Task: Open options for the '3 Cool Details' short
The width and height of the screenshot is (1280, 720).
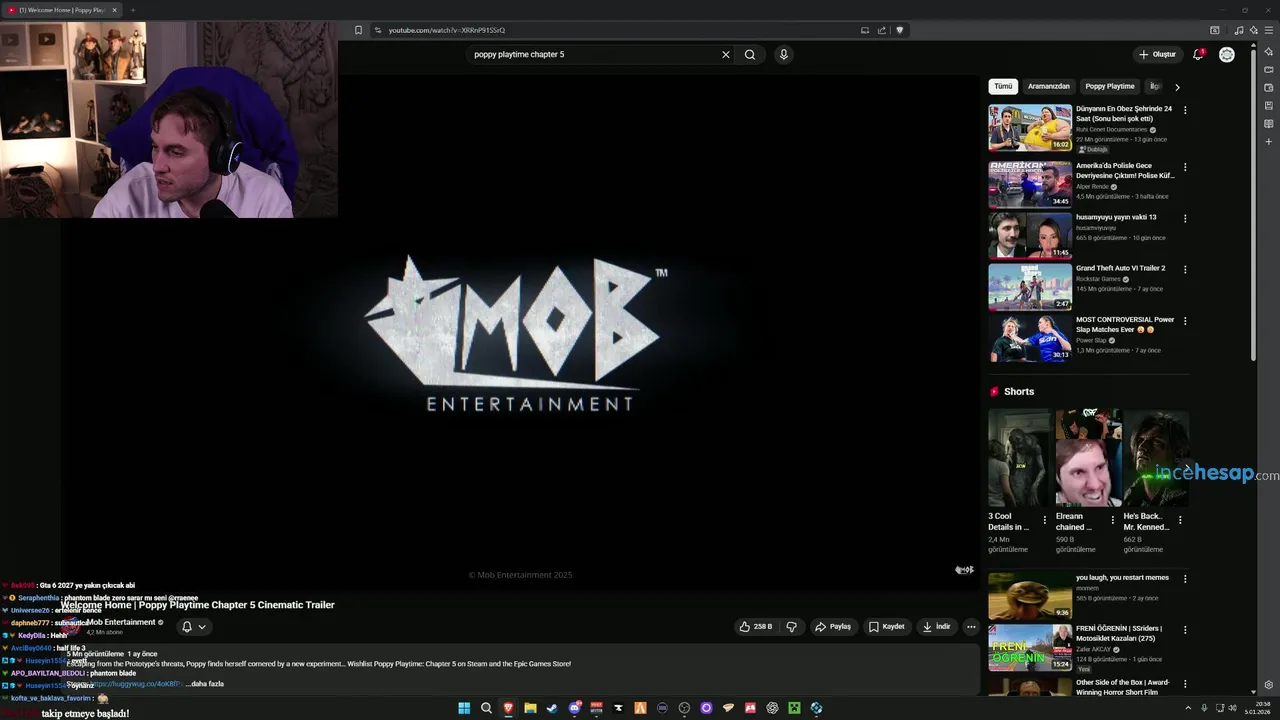Action: [1045, 520]
